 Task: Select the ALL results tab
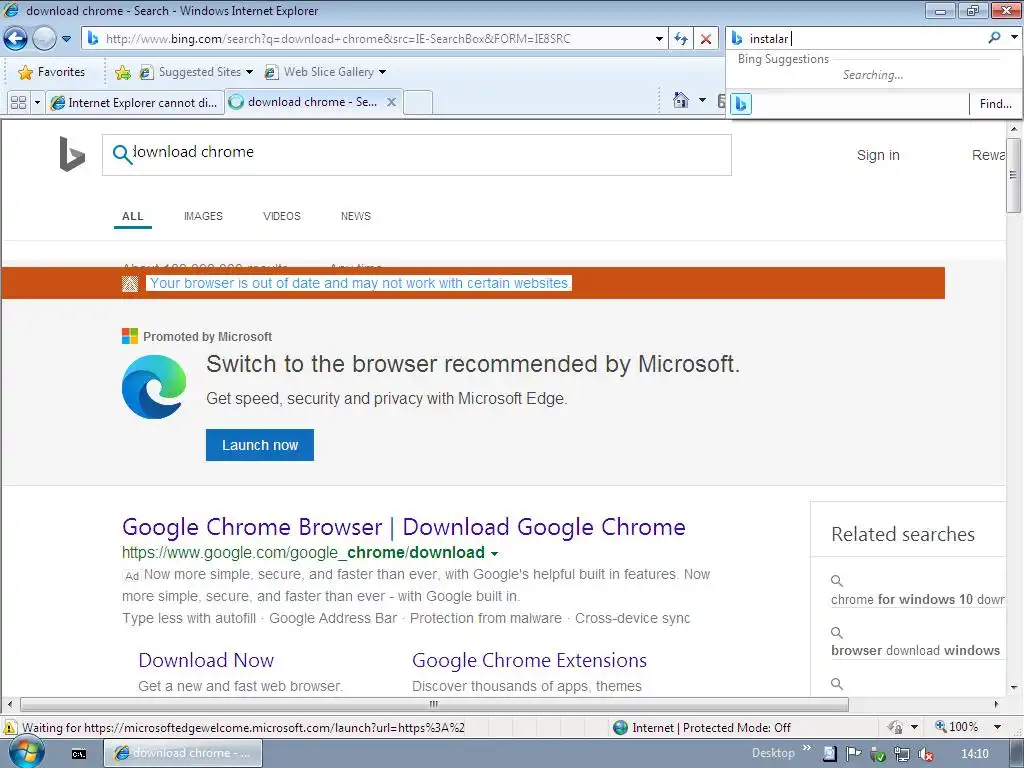(133, 216)
